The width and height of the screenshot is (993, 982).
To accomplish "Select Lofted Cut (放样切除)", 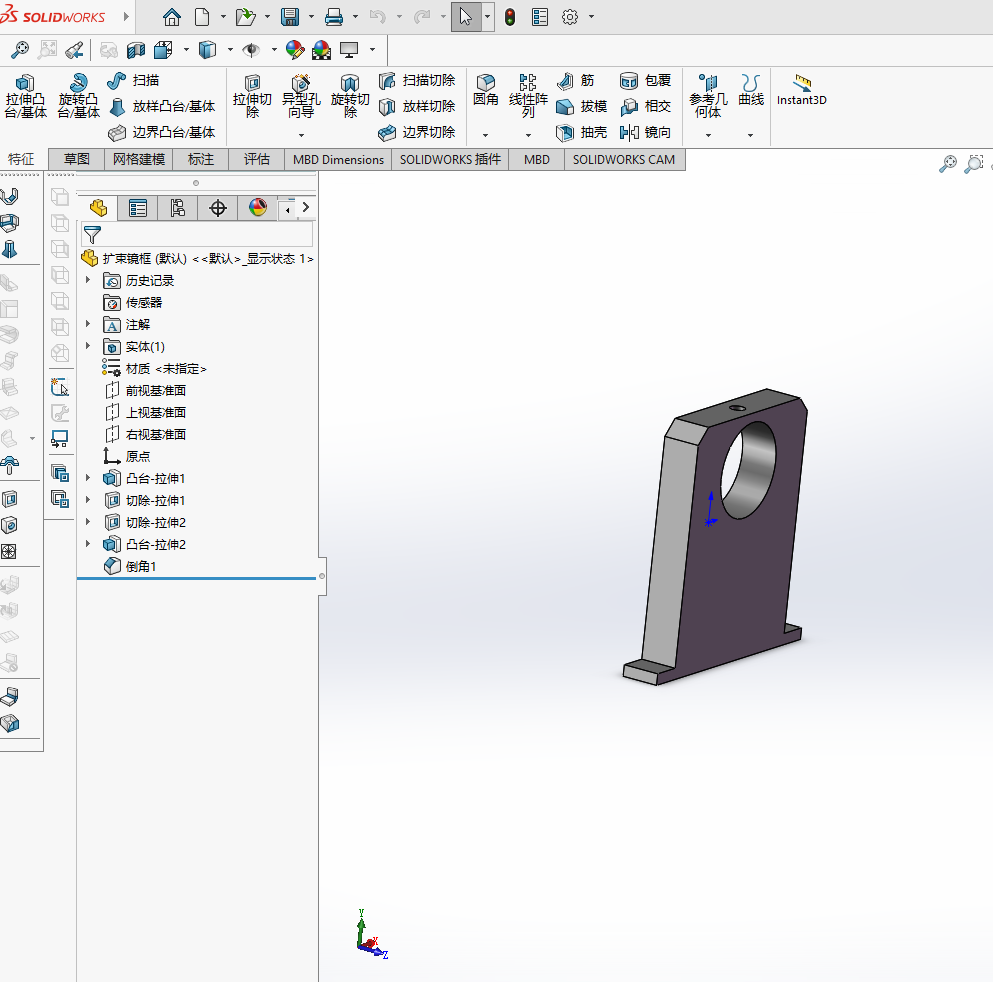I will (x=417, y=106).
